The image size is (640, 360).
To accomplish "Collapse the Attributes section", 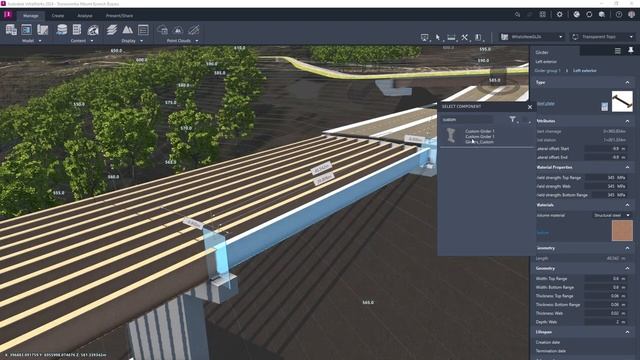I will (x=627, y=121).
